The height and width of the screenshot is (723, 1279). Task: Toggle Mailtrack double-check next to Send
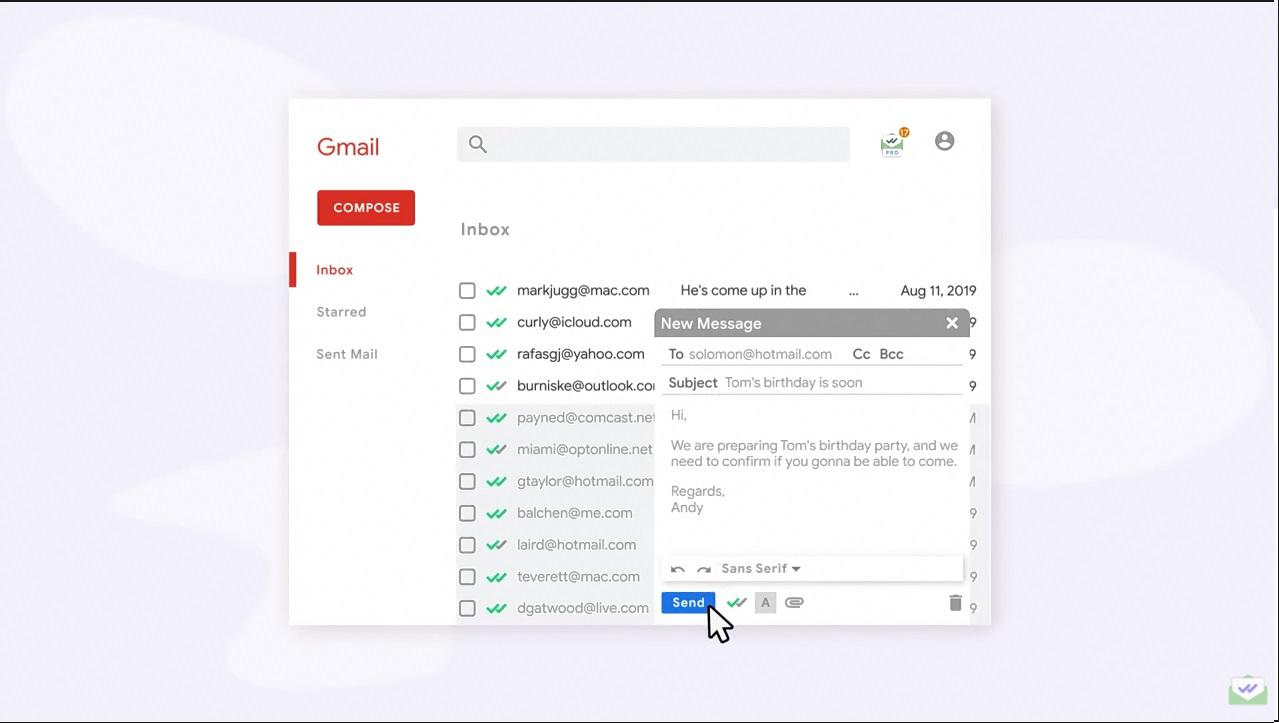tap(737, 602)
